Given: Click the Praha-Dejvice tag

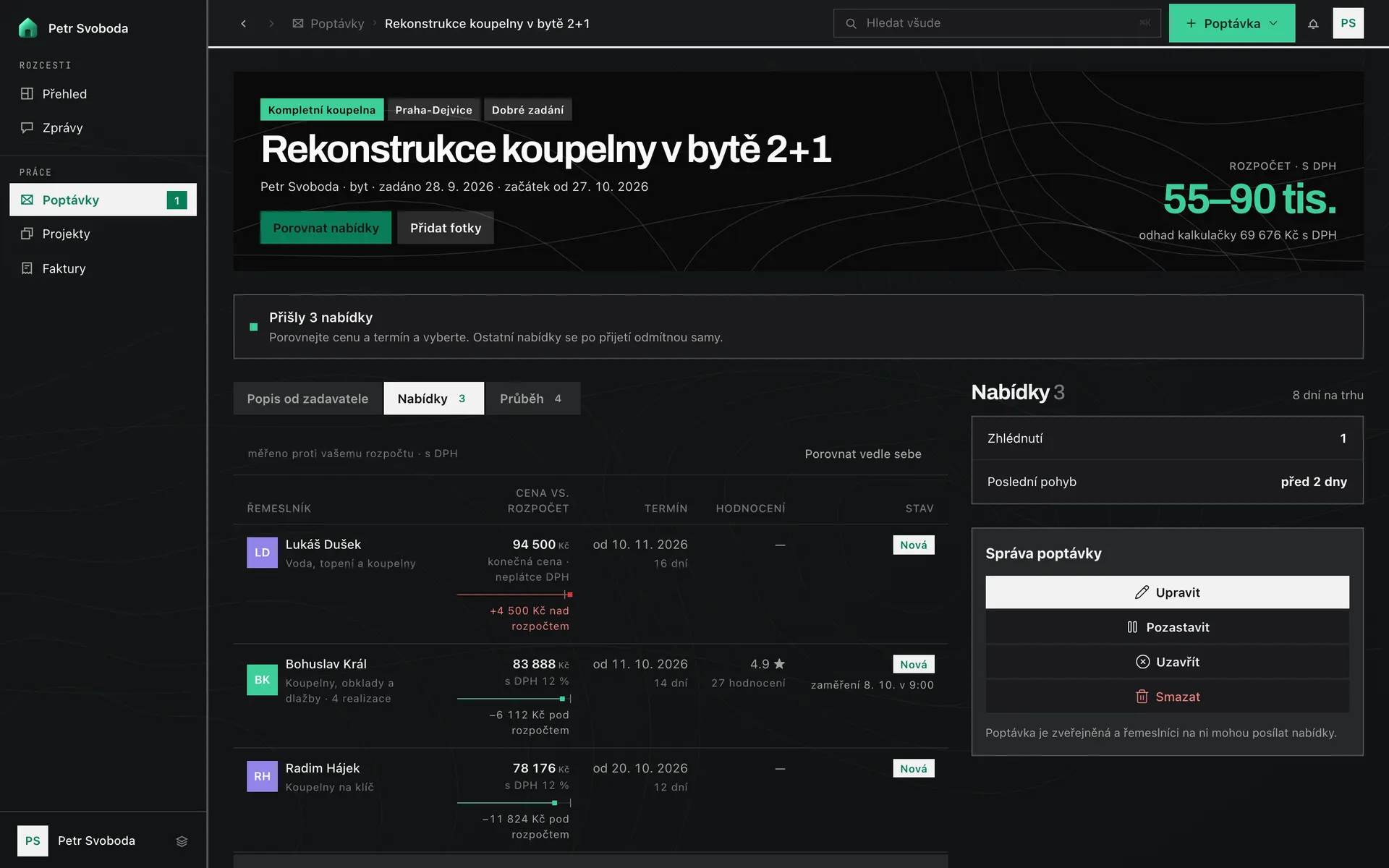Looking at the screenshot, I should pyautogui.click(x=433, y=110).
